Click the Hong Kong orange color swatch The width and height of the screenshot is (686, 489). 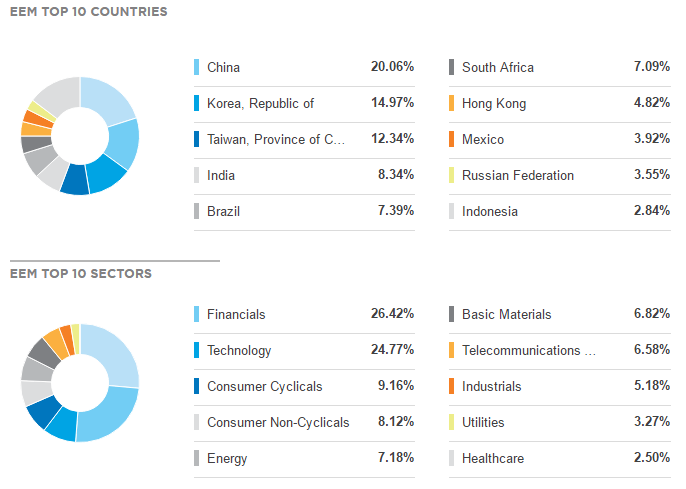[x=452, y=103]
